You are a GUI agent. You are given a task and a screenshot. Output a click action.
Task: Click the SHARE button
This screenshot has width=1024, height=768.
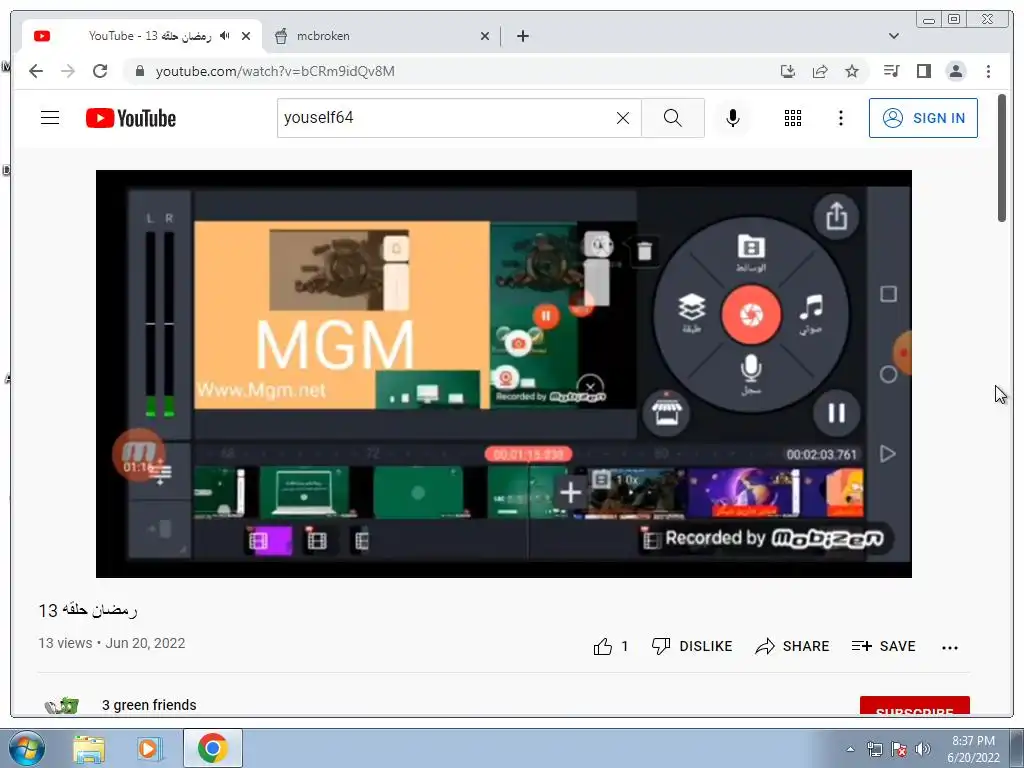[x=792, y=647]
